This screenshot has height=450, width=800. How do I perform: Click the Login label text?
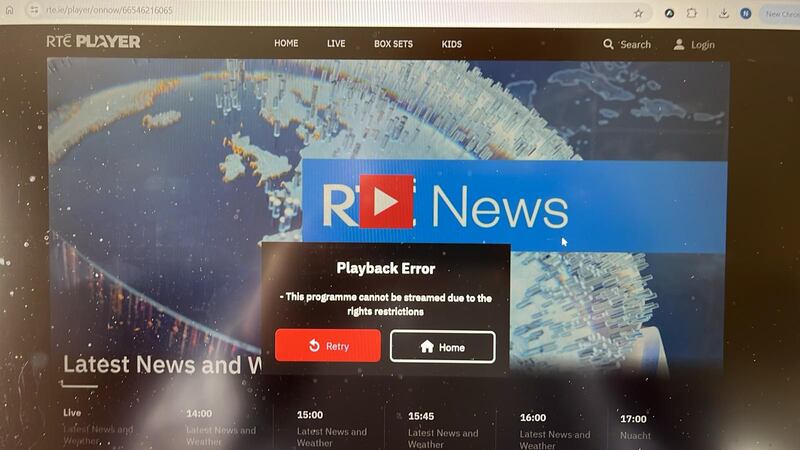(x=703, y=45)
